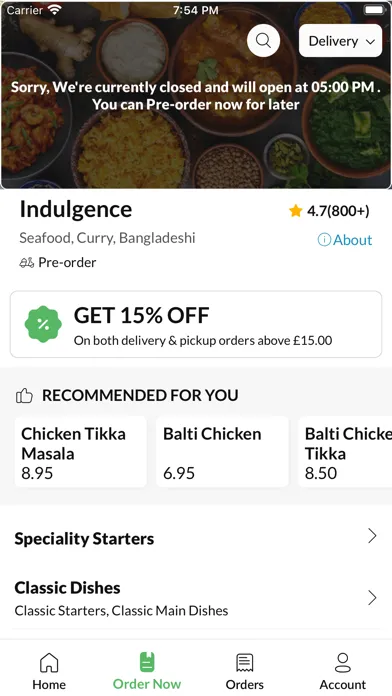Select Chicken Tikka Masala card
392x696 pixels.
pyautogui.click(x=81, y=452)
